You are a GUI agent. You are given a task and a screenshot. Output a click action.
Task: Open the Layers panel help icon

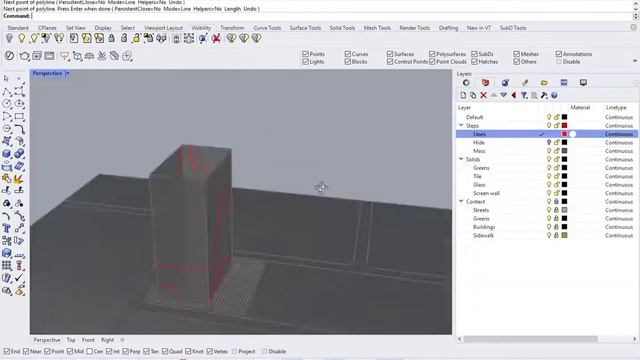tap(554, 95)
